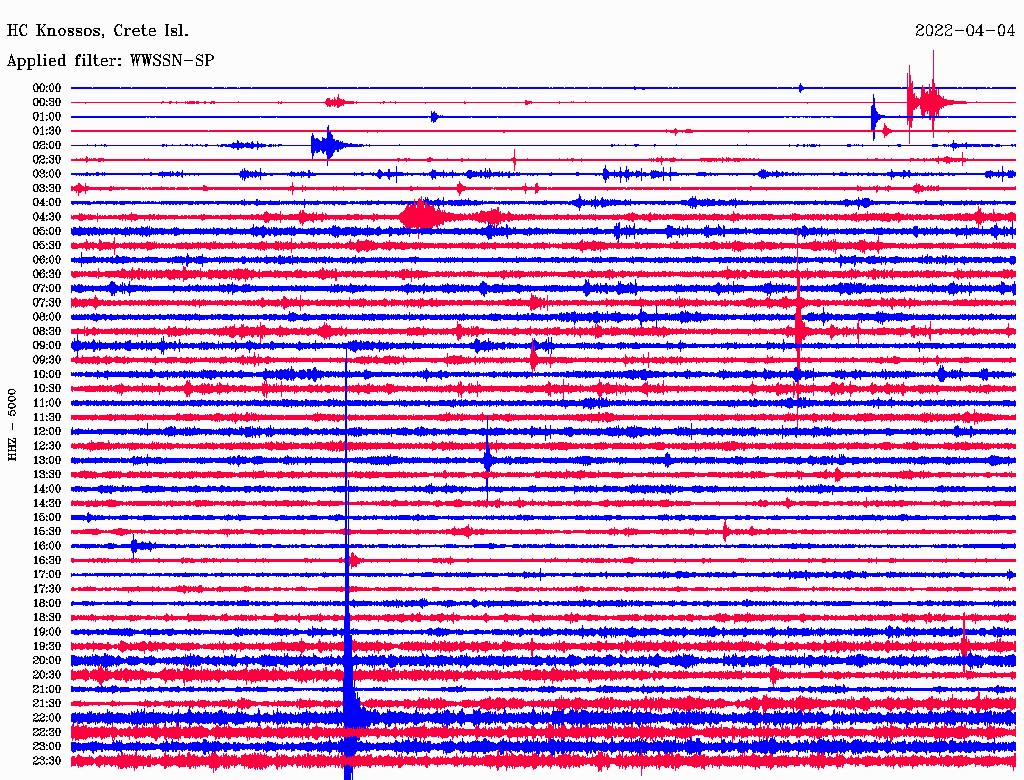This screenshot has width=1024, height=780.
Task: Click the large red burst on 04:30 trace
Action: (x=422, y=216)
